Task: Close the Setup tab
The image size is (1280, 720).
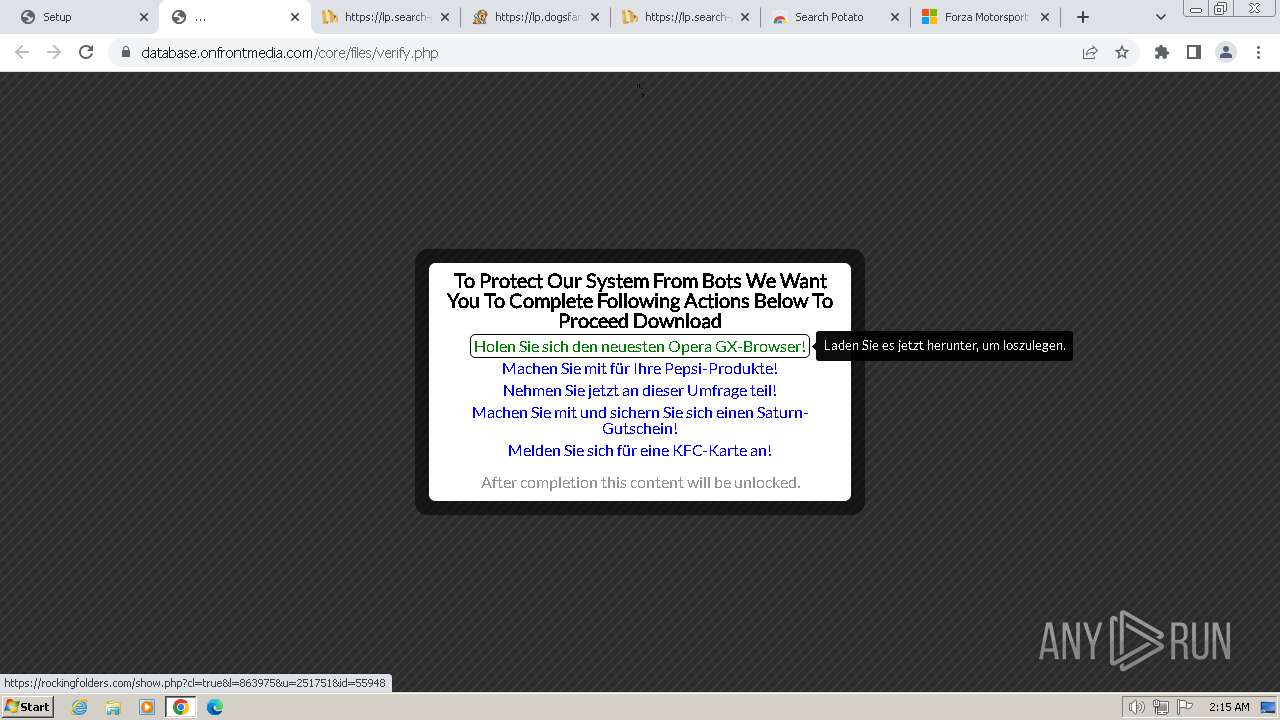Action: (144, 17)
